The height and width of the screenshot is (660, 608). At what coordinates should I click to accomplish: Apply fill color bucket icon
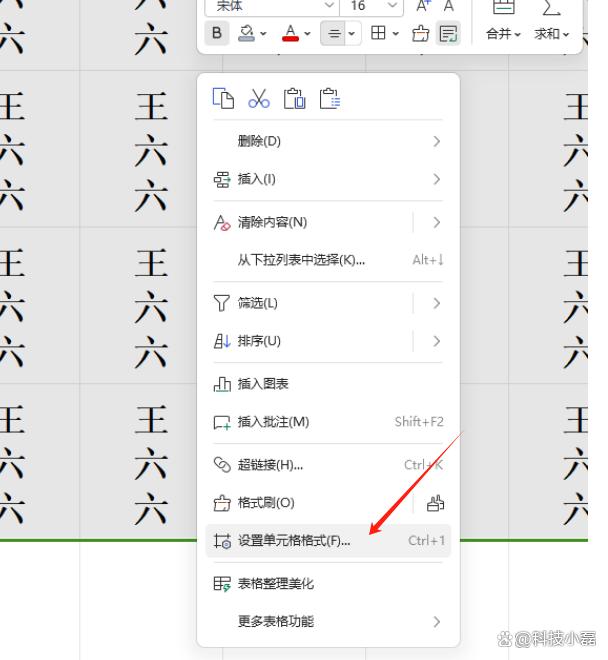pos(247,33)
